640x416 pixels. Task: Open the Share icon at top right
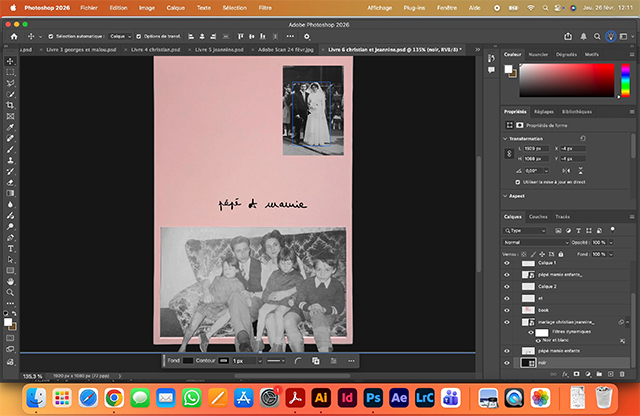coord(568,37)
